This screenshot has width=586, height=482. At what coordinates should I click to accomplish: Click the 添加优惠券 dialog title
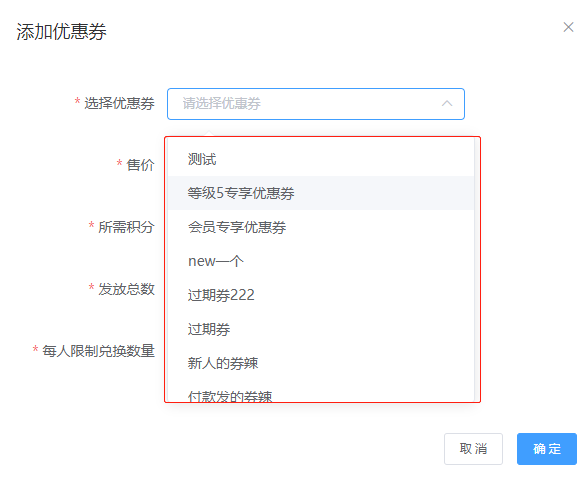(61, 31)
